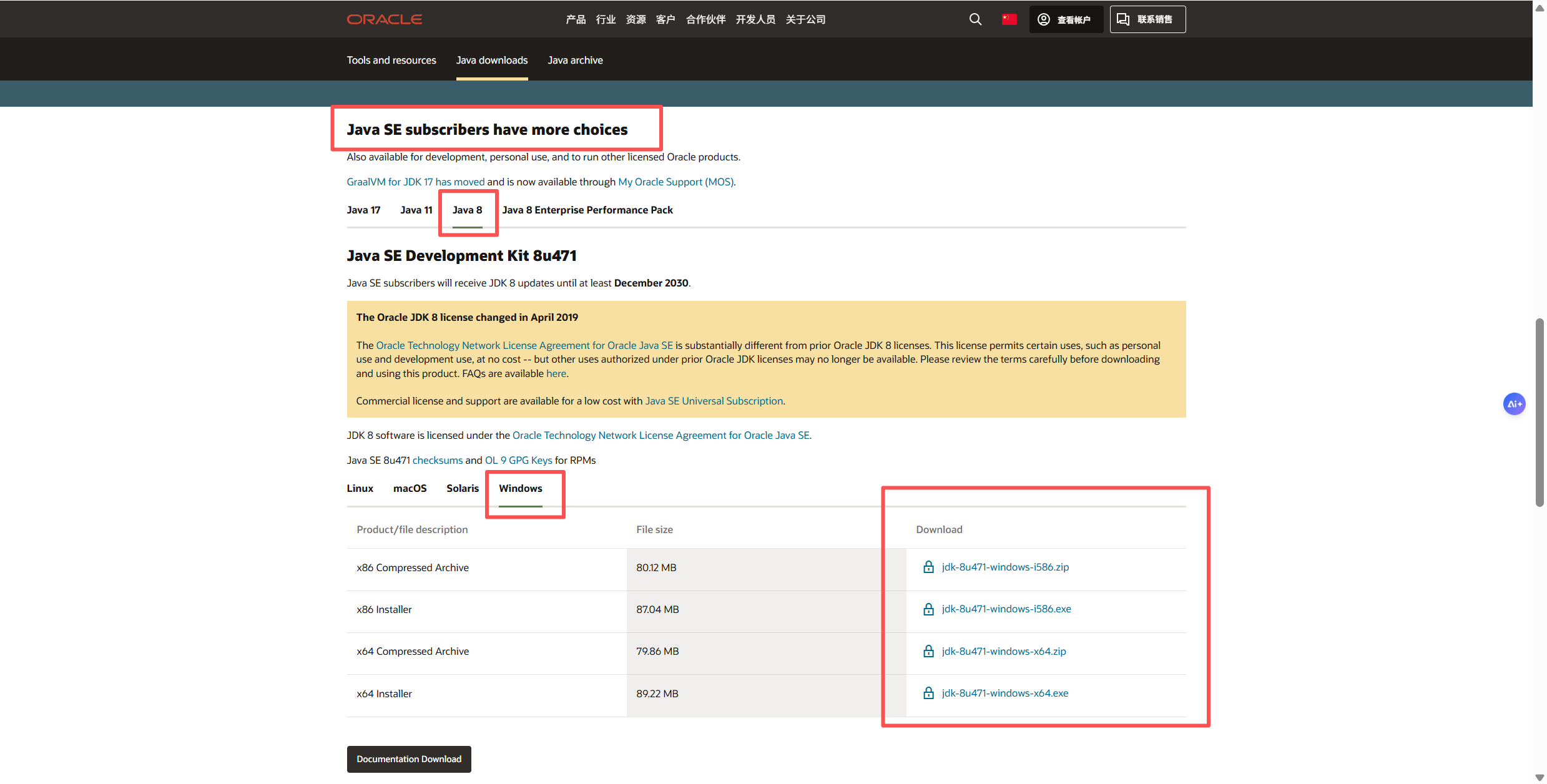The image size is (1547, 784).
Task: Click the China flag country selector
Action: click(x=1009, y=19)
